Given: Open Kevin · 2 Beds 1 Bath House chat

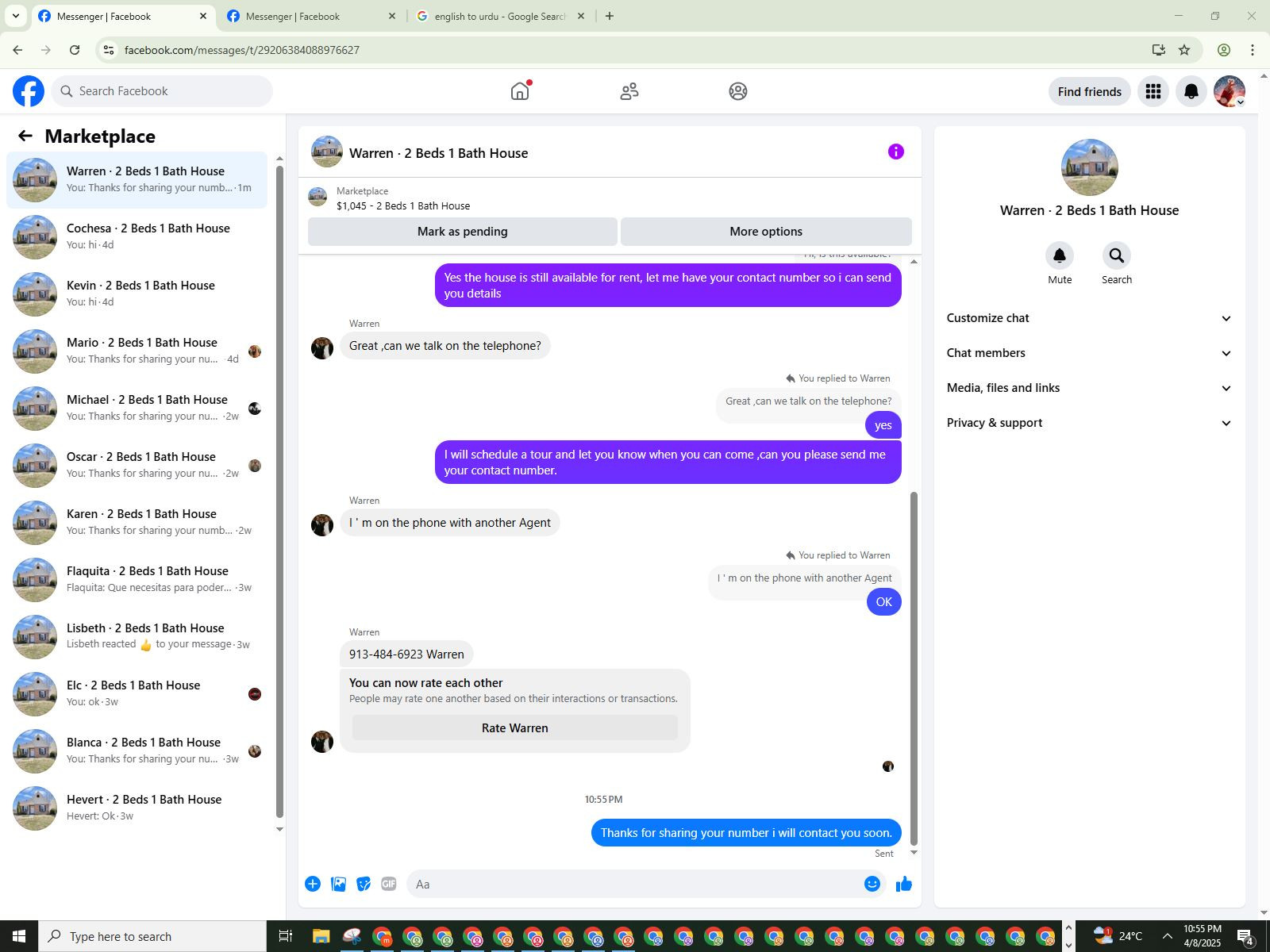Looking at the screenshot, I should coord(137,294).
